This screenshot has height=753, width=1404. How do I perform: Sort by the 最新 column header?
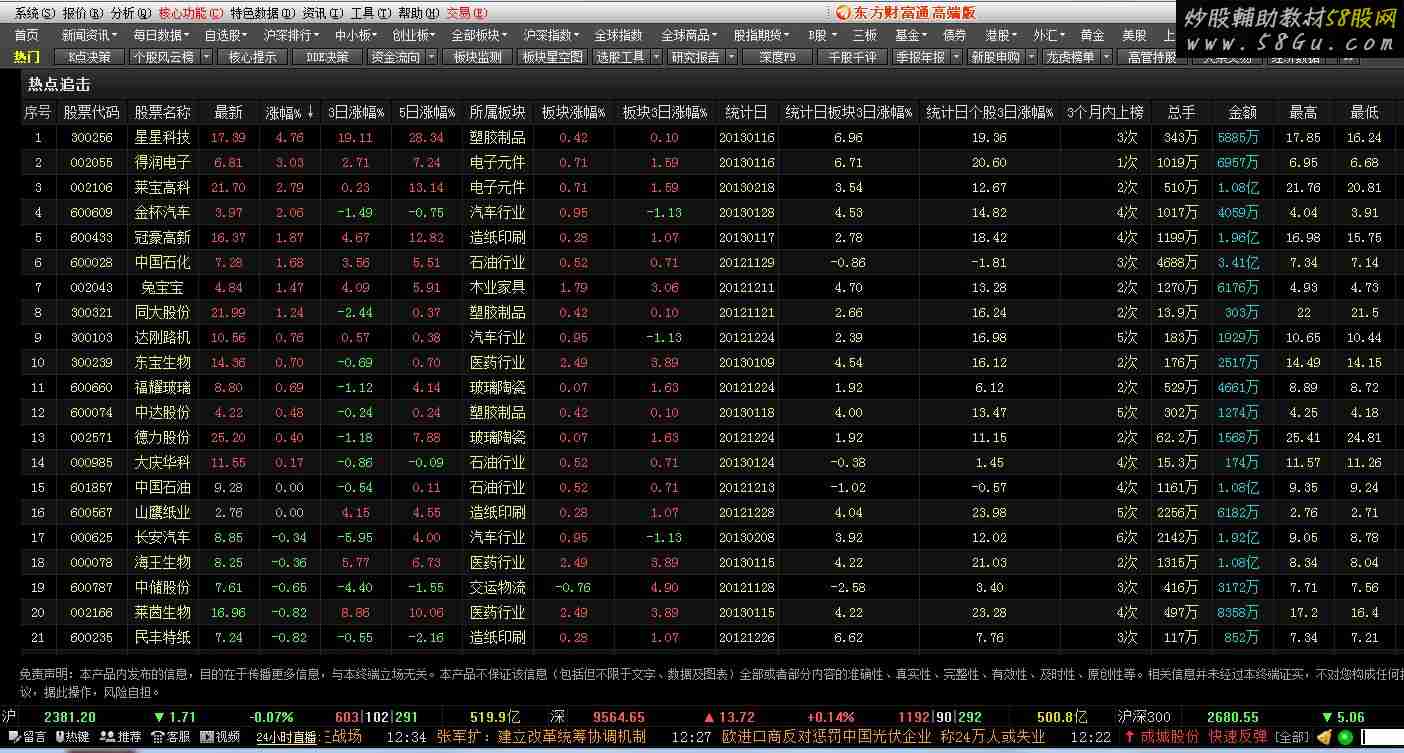228,112
